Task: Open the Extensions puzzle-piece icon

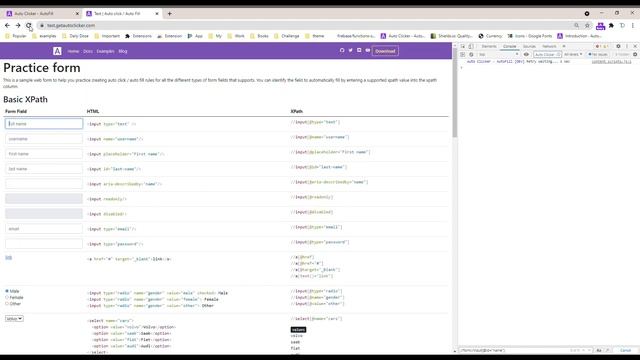Action: pyautogui.click(x=611, y=25)
